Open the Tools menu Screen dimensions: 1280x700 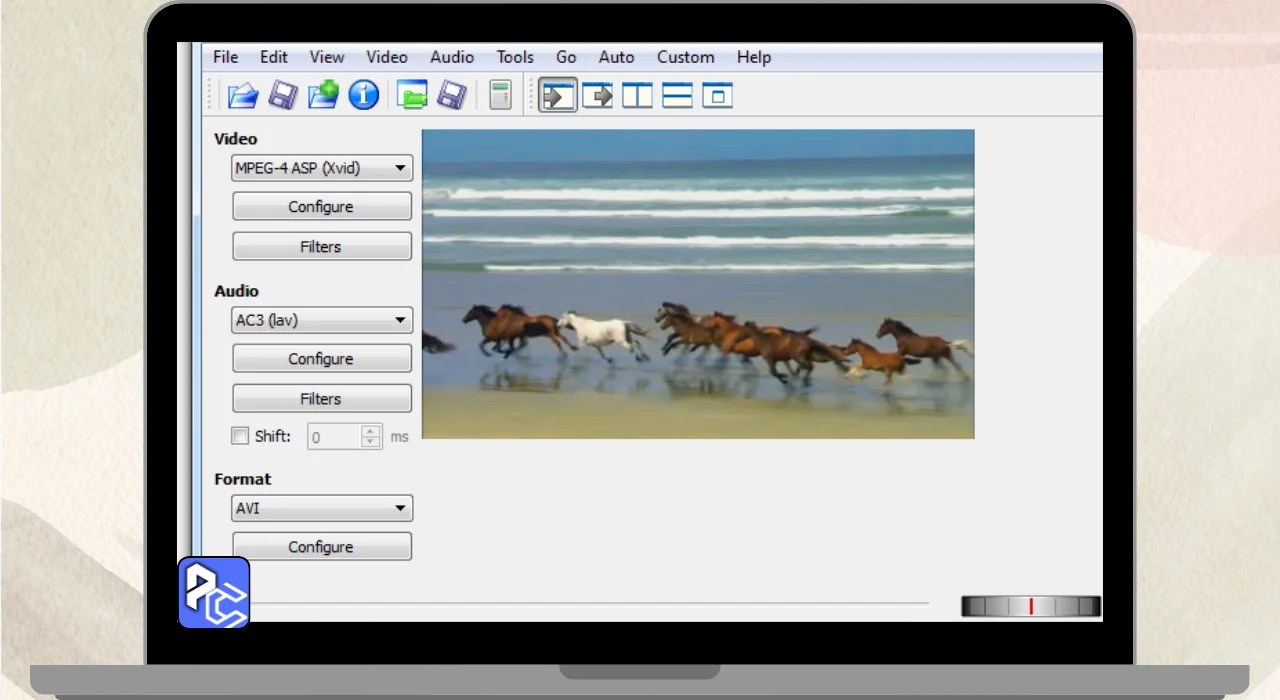515,57
